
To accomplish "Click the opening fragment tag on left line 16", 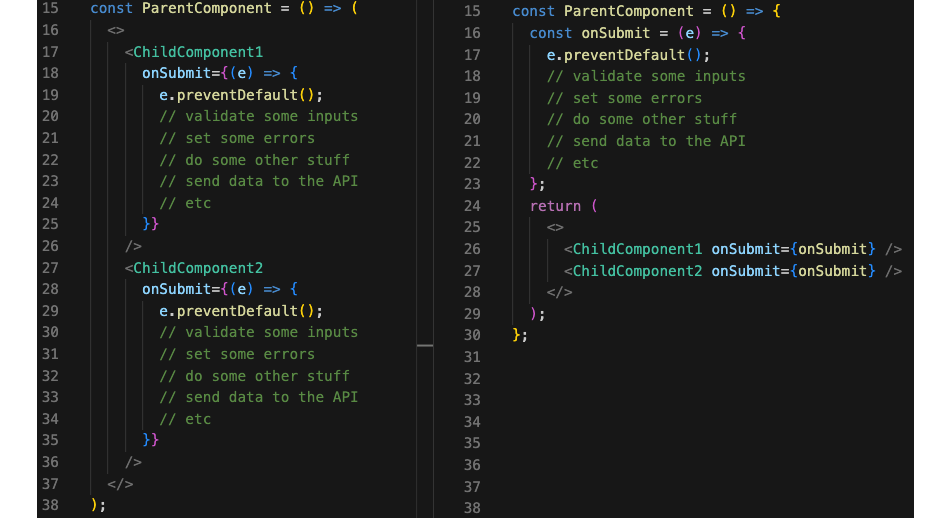I will pos(116,30).
